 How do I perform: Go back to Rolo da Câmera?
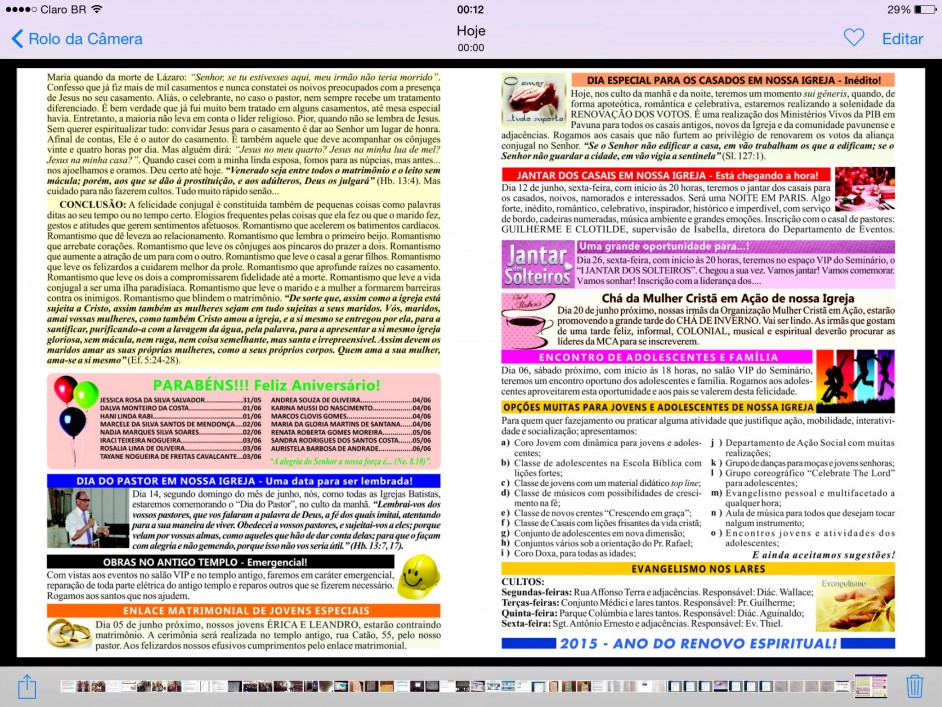(76, 39)
